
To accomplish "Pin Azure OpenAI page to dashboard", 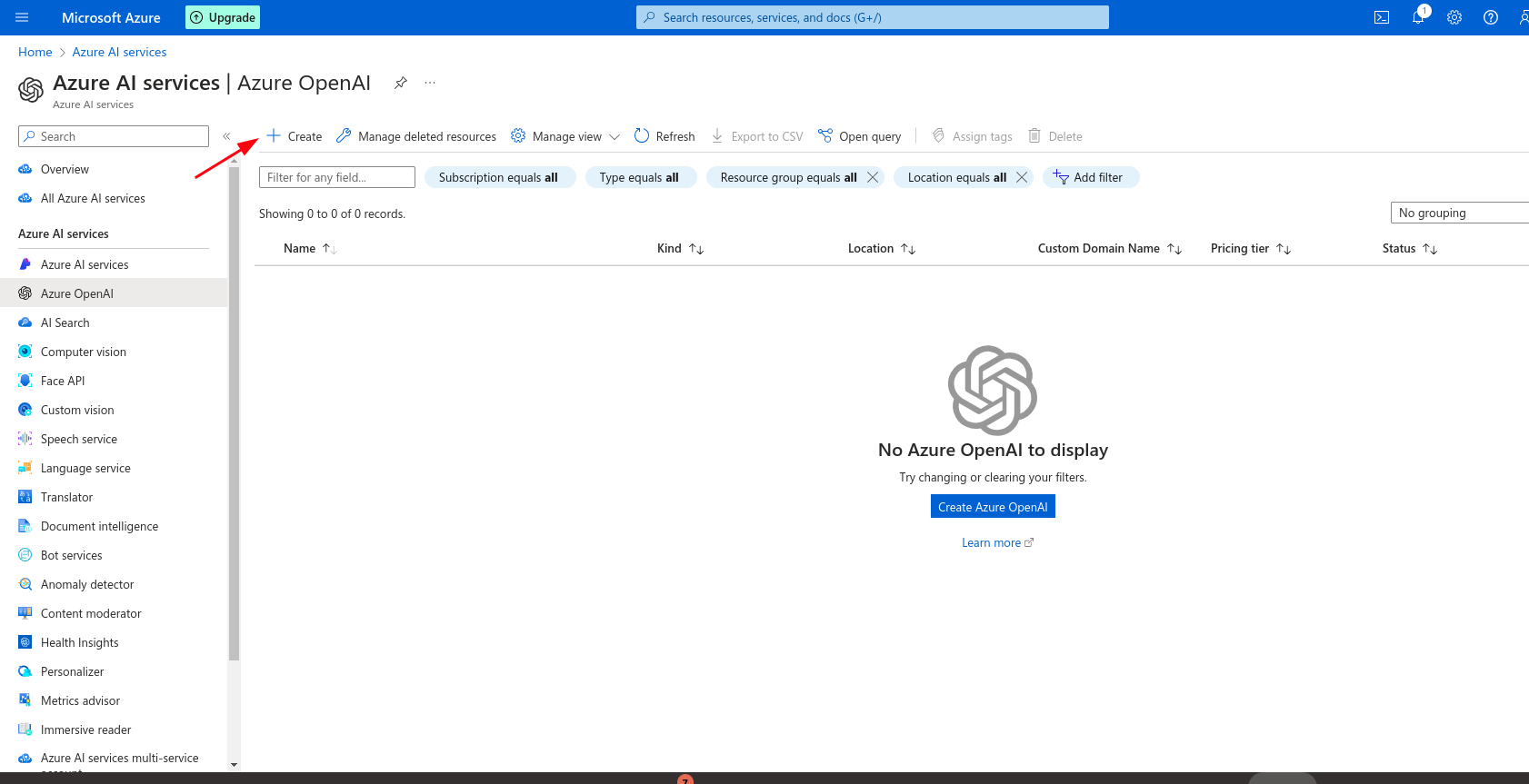I will tap(400, 83).
